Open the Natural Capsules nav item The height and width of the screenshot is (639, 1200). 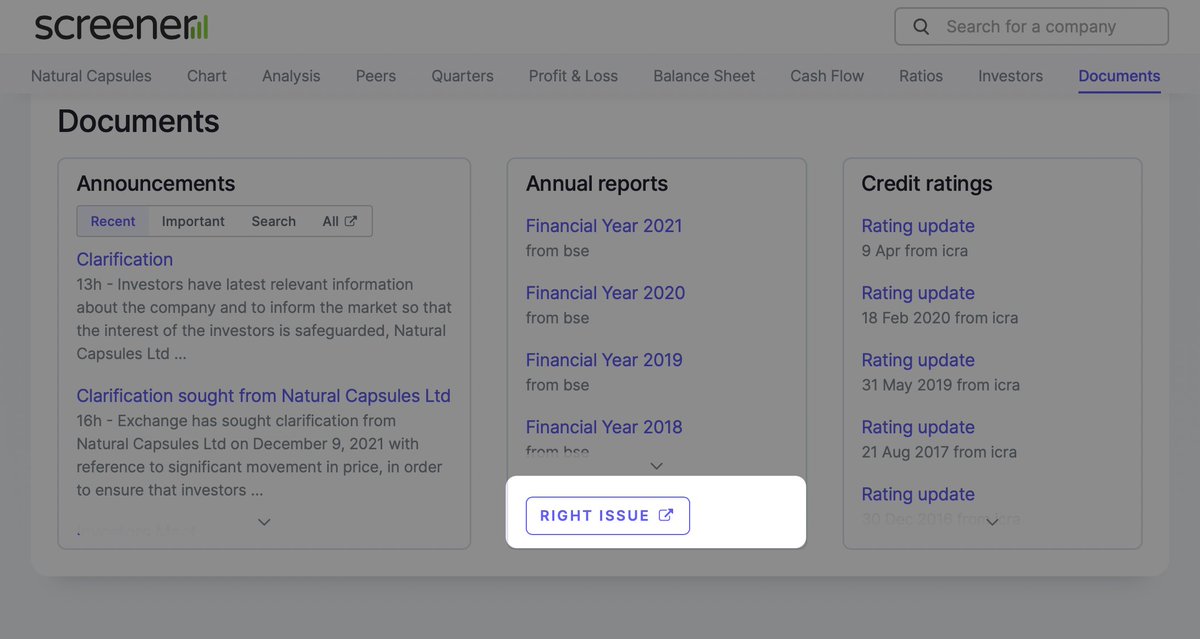click(91, 76)
